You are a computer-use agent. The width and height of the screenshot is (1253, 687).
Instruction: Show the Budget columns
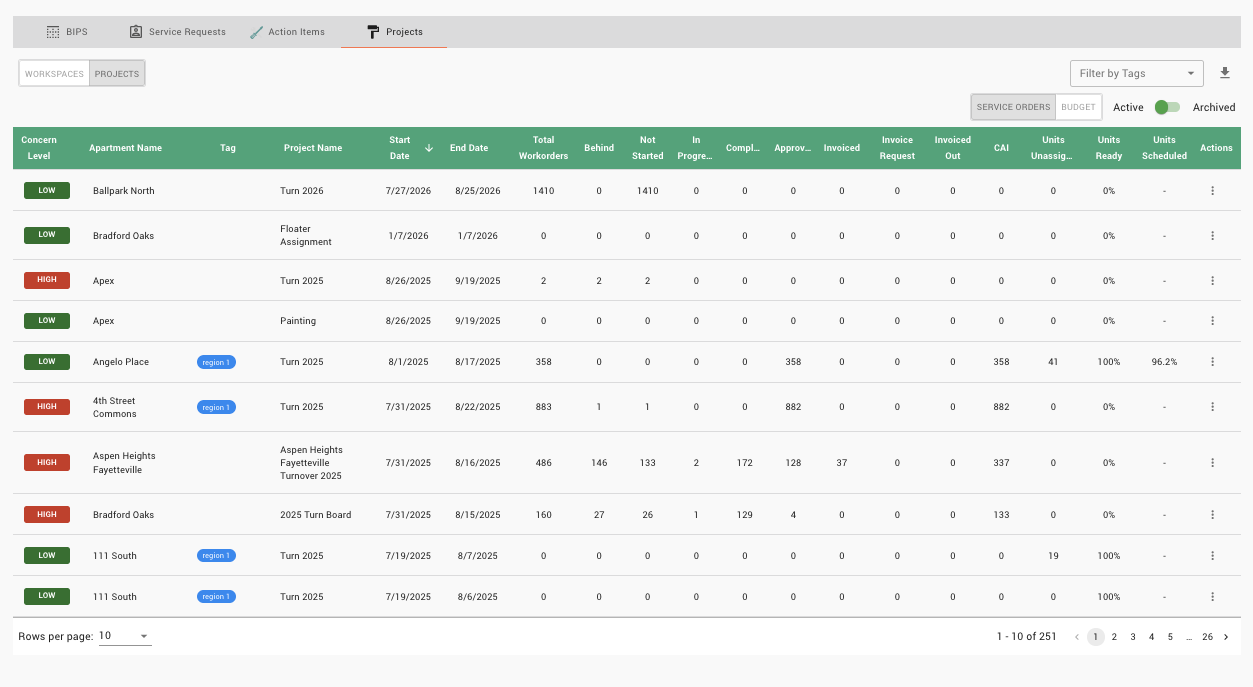click(1078, 107)
